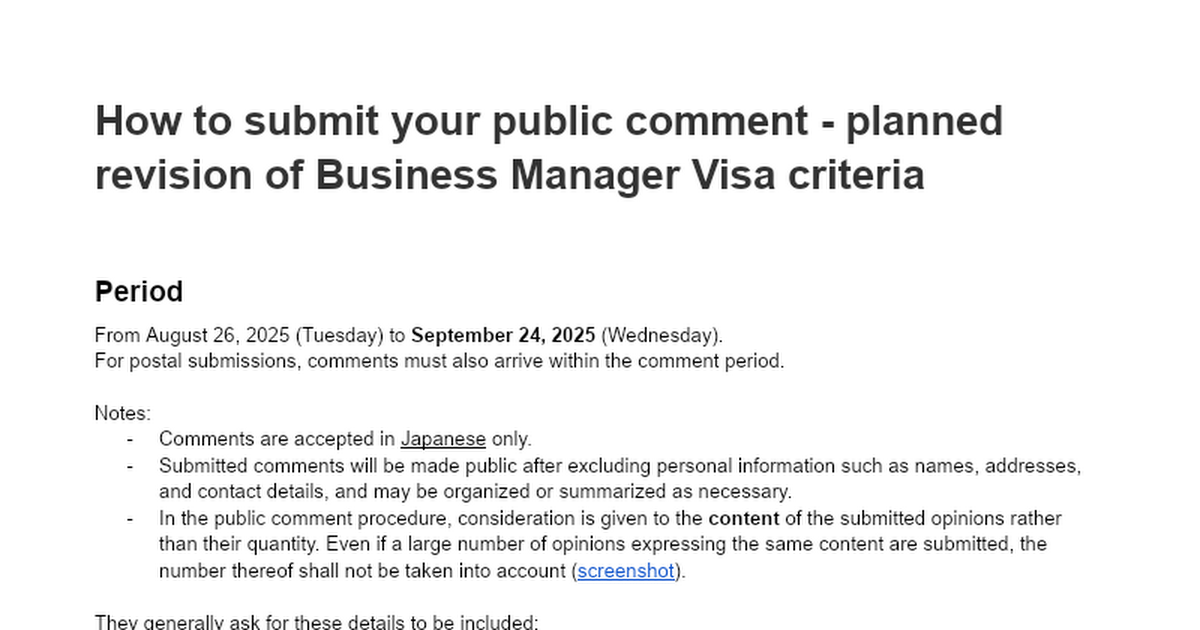Image resolution: width=1200 pixels, height=630 pixels.
Task: Click the underlined word "Japanese"
Action: pos(443,439)
